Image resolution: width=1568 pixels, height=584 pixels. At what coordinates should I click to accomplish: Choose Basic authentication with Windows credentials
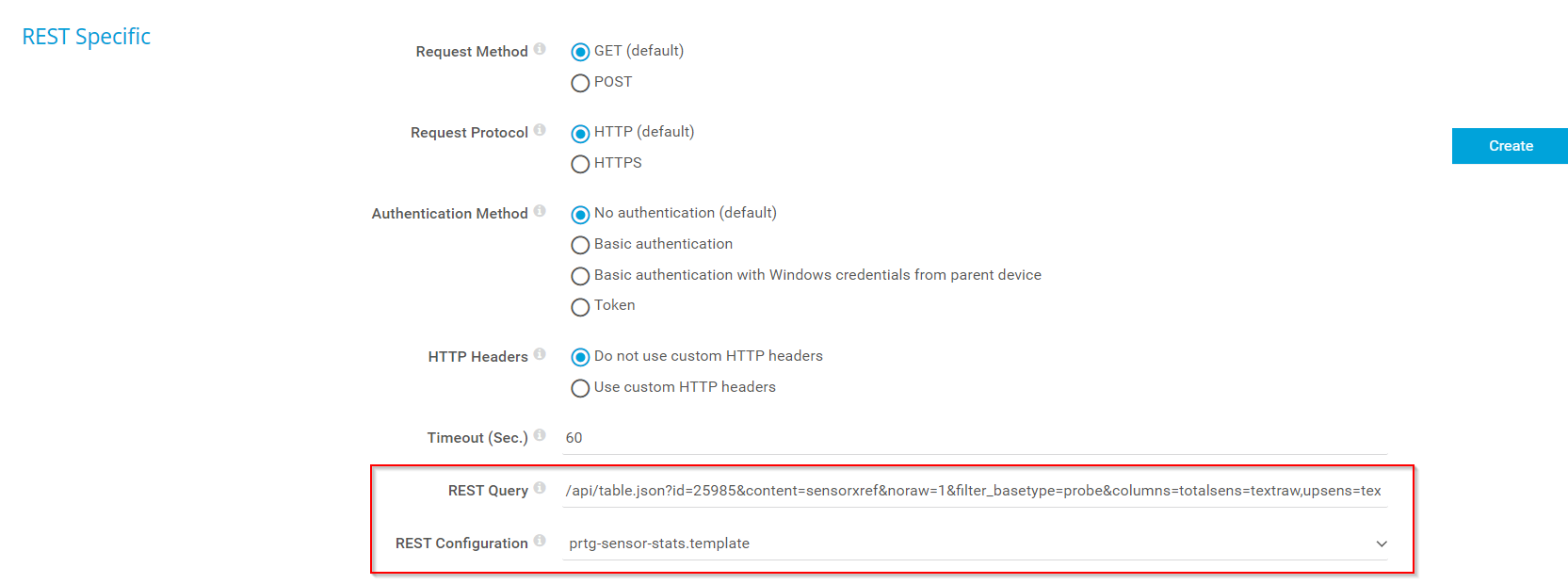580,276
